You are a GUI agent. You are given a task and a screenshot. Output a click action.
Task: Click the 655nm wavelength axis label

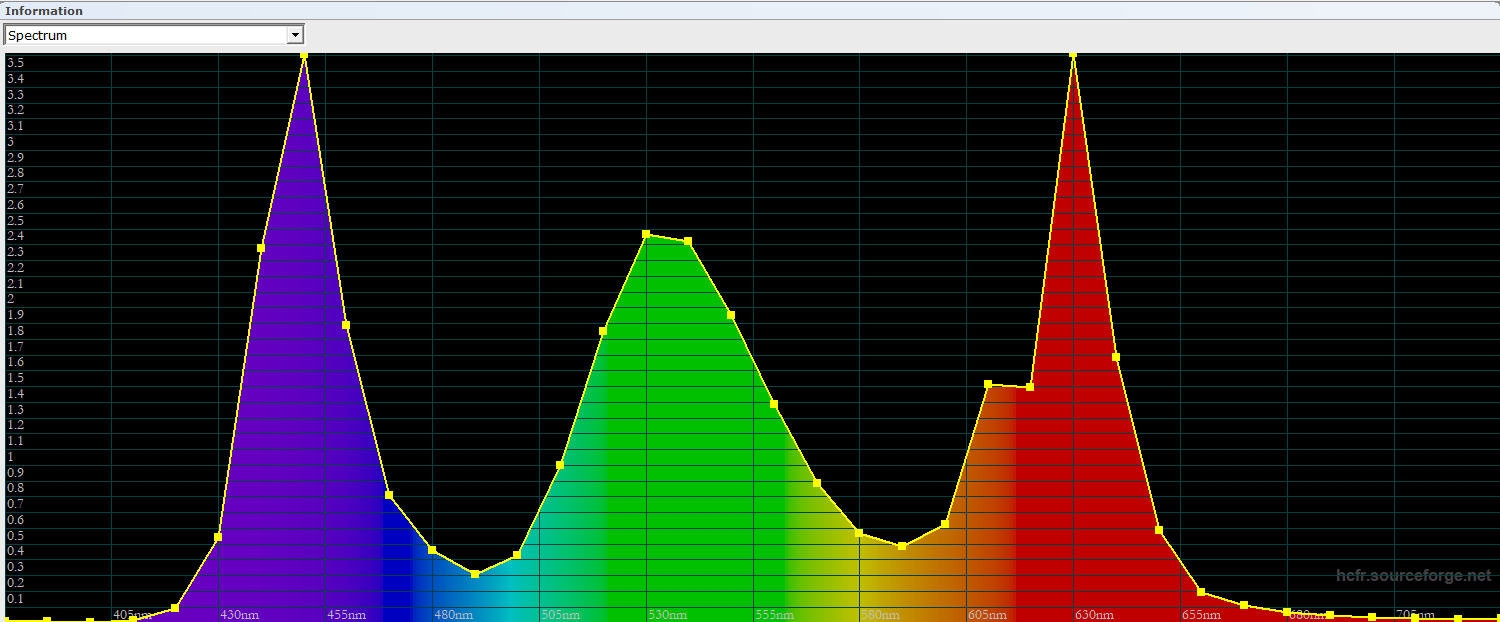pos(1201,614)
